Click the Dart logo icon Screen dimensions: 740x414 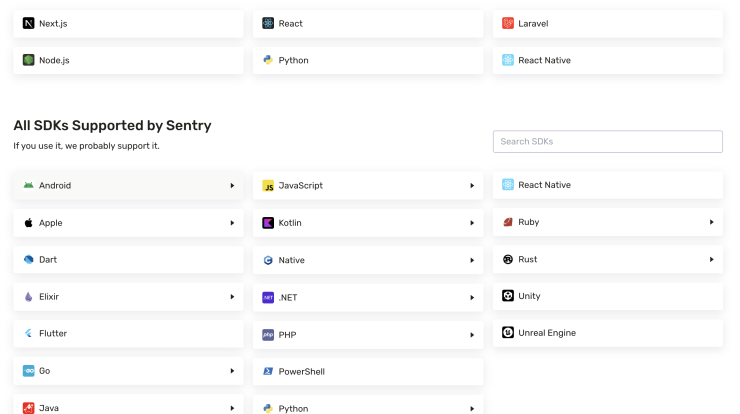tap(28, 260)
